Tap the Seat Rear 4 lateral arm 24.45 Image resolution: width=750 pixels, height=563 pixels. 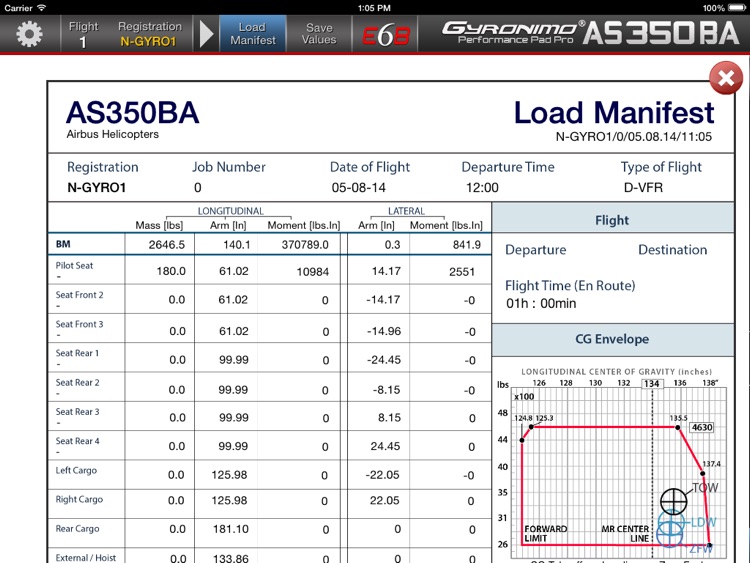385,446
